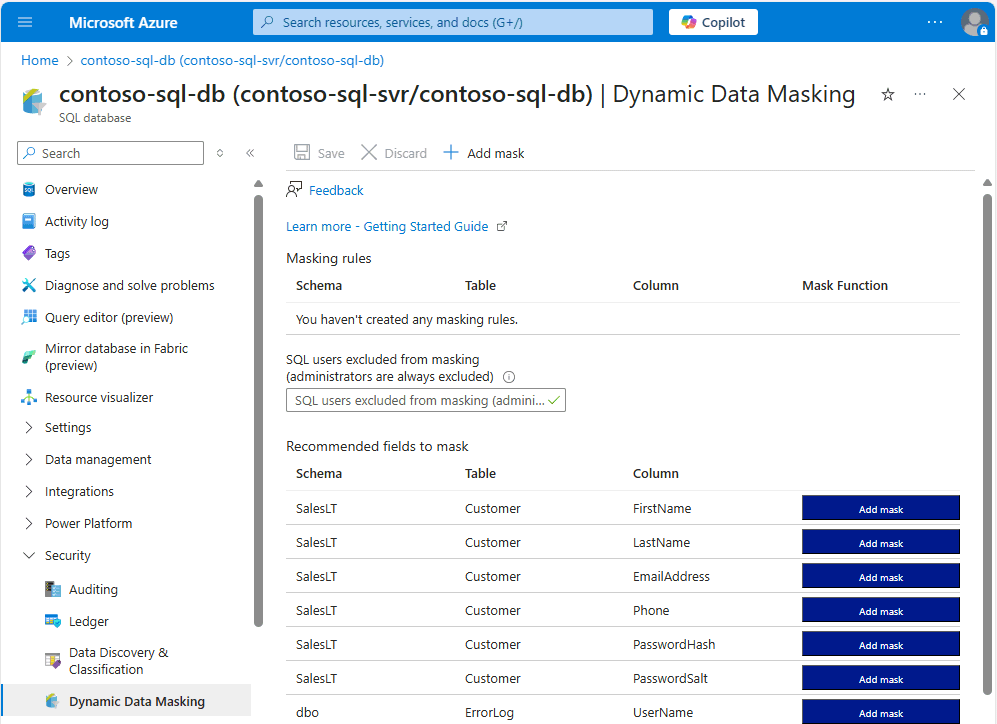Viewport: 997px width, 724px height.
Task: Expand the Power Platform section
Action: pyautogui.click(x=88, y=523)
